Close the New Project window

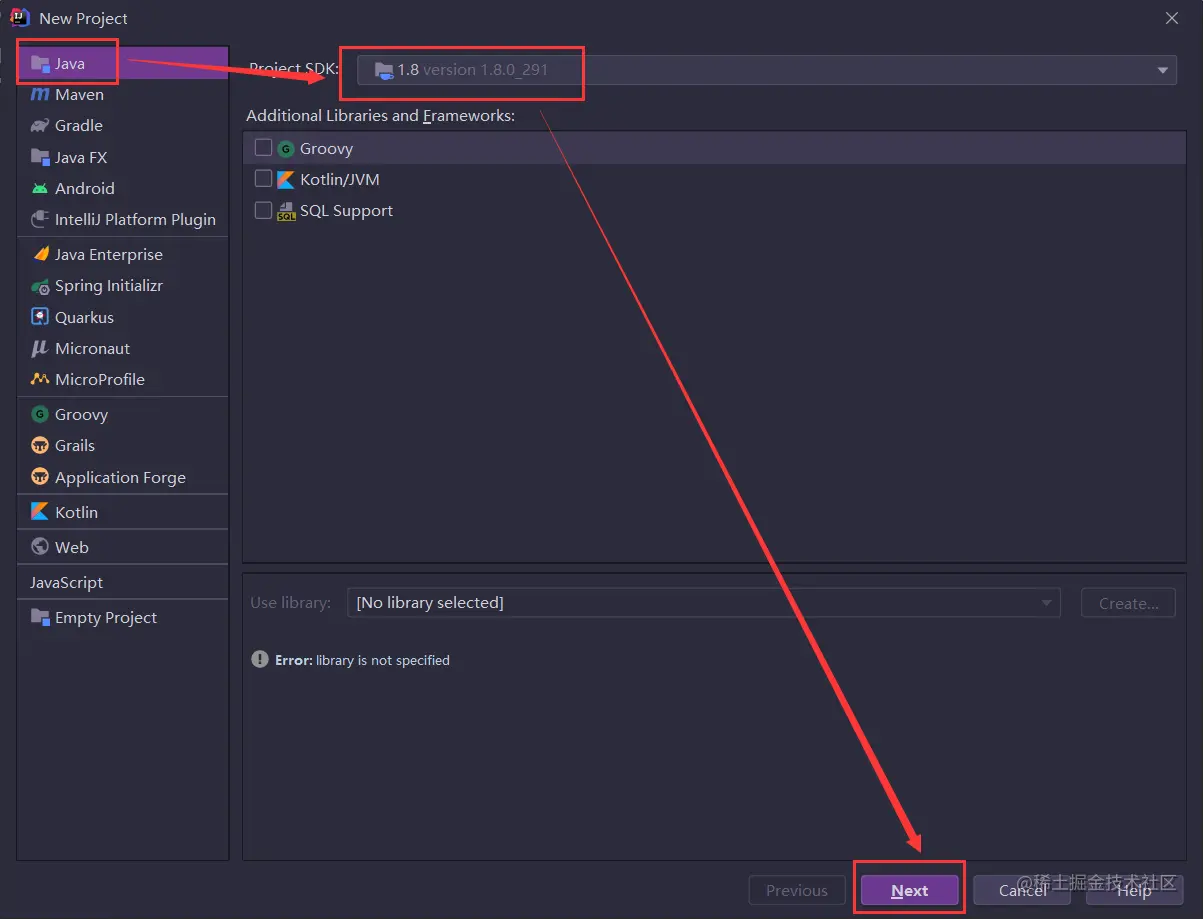tap(1172, 18)
